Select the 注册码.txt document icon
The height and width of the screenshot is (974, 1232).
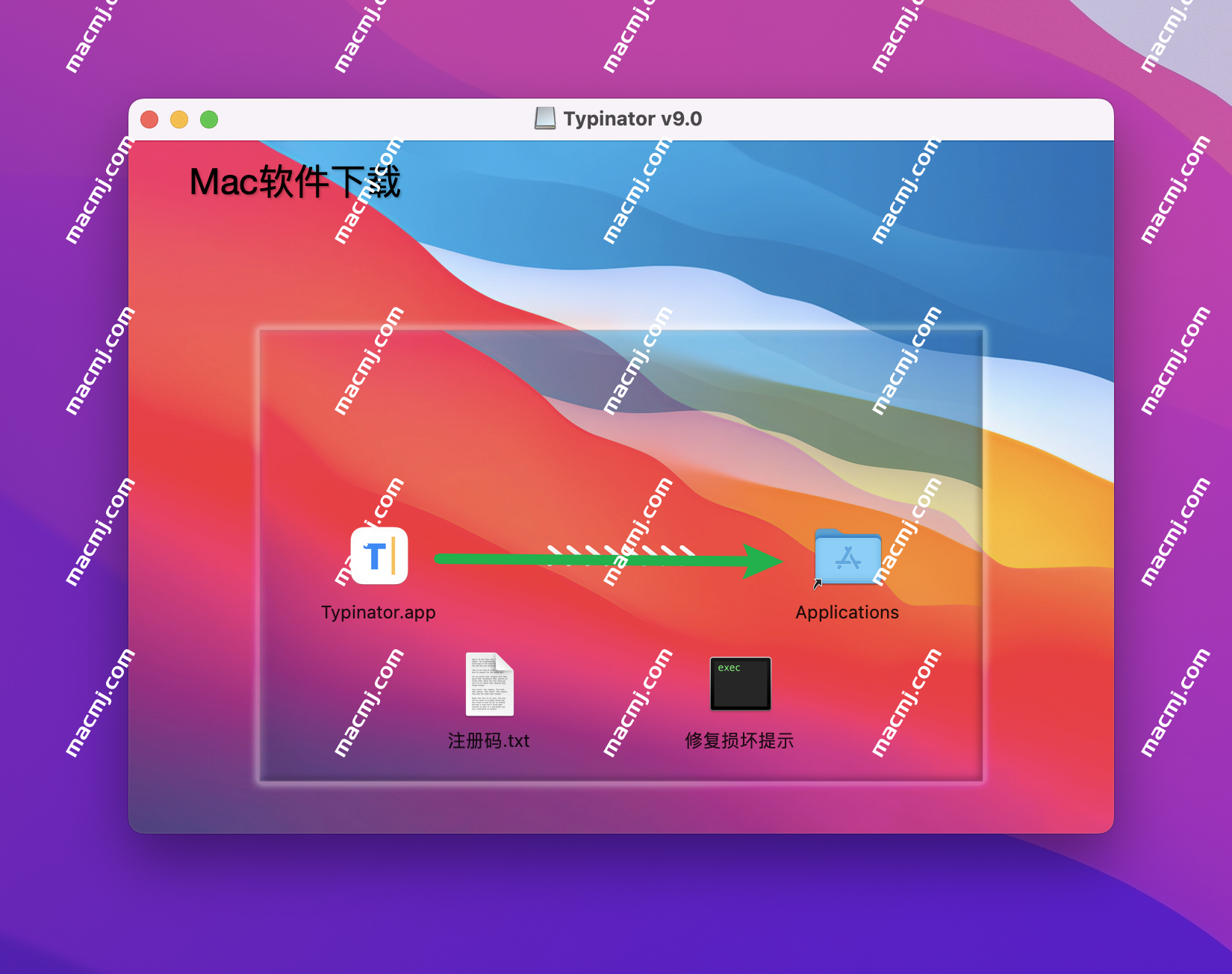(x=490, y=684)
